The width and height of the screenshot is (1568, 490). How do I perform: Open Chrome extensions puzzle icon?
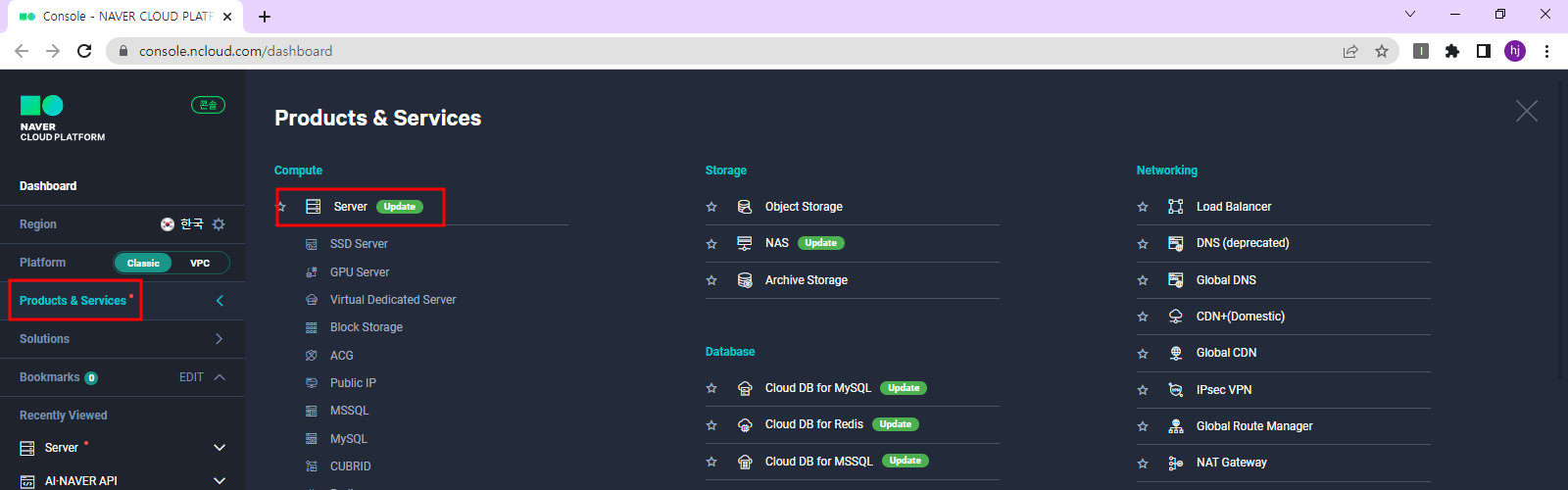click(x=1452, y=51)
